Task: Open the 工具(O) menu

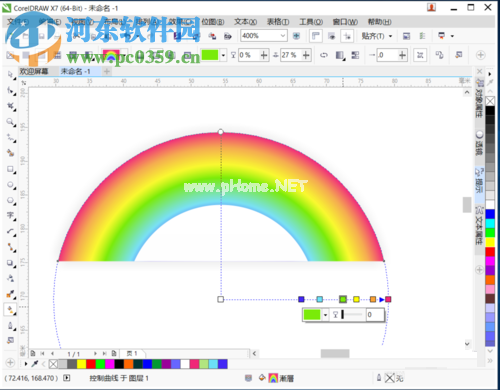Action: click(311, 22)
